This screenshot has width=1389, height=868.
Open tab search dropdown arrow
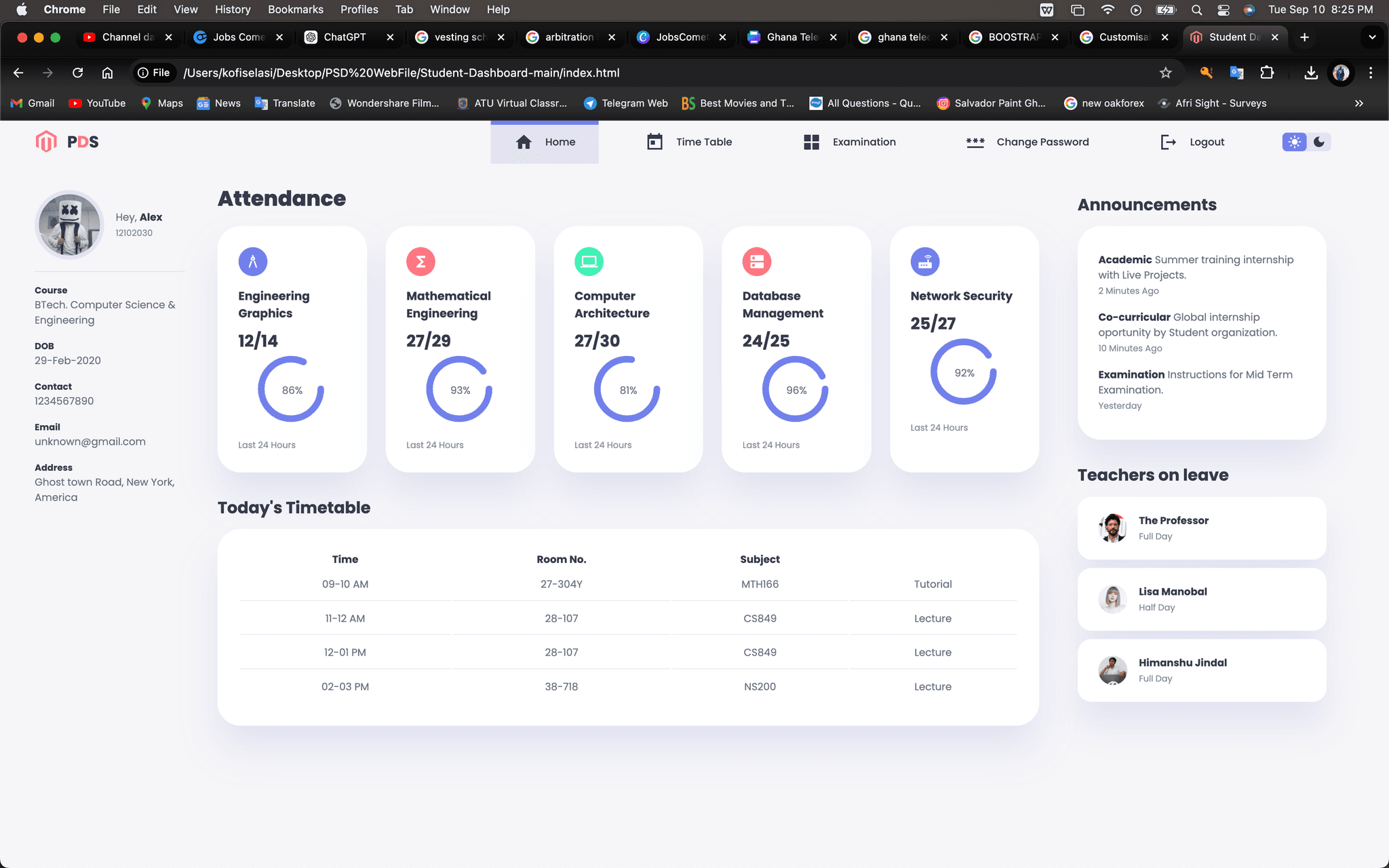(1371, 37)
